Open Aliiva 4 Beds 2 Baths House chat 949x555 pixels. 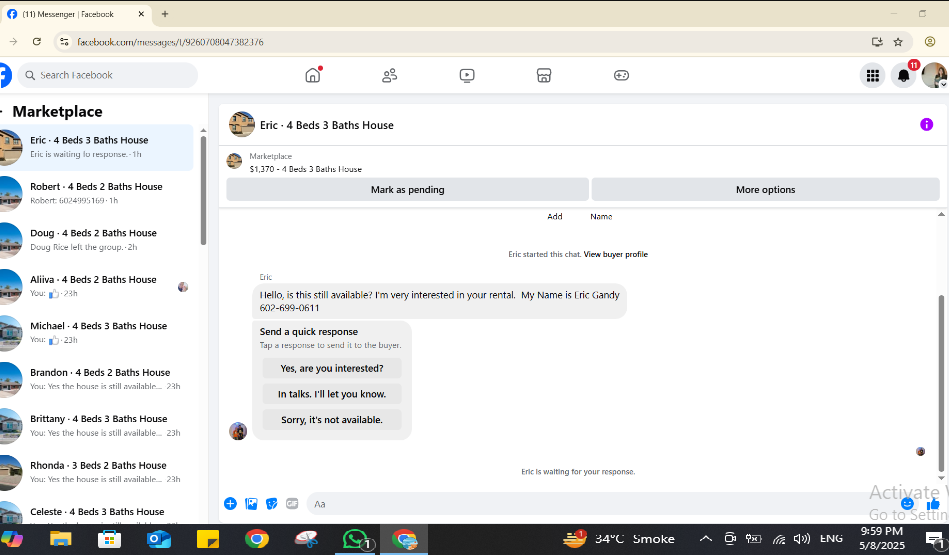[x=97, y=286]
